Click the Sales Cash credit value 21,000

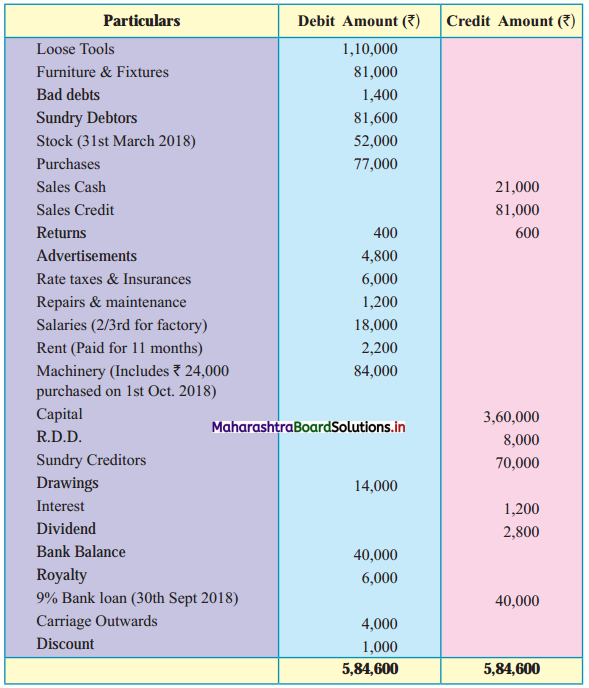(x=517, y=187)
